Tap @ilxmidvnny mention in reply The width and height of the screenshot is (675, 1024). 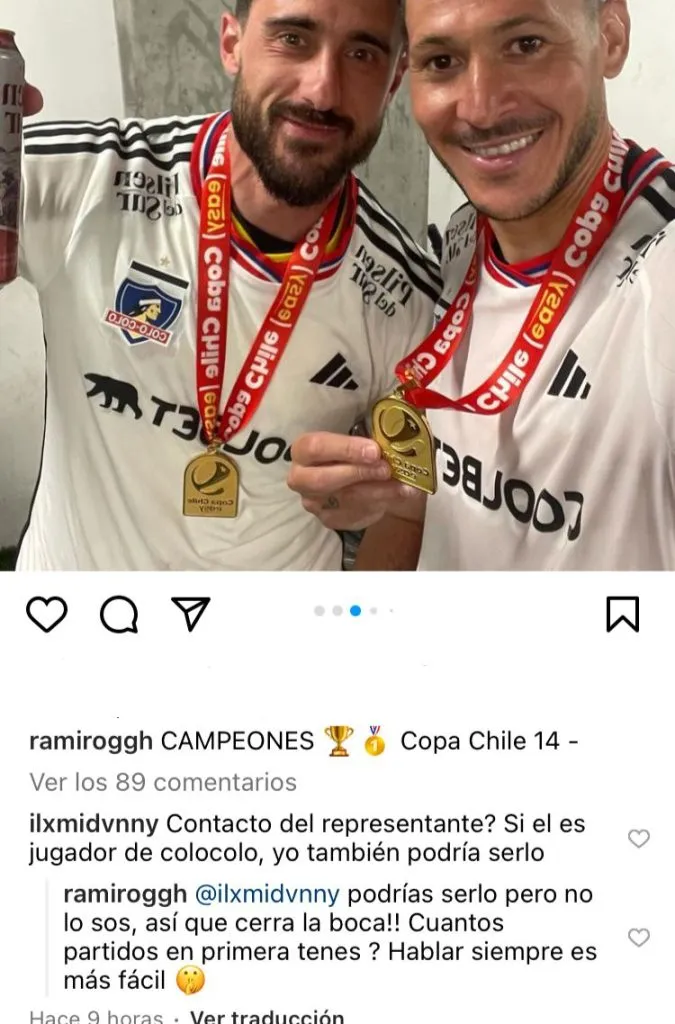click(268, 894)
